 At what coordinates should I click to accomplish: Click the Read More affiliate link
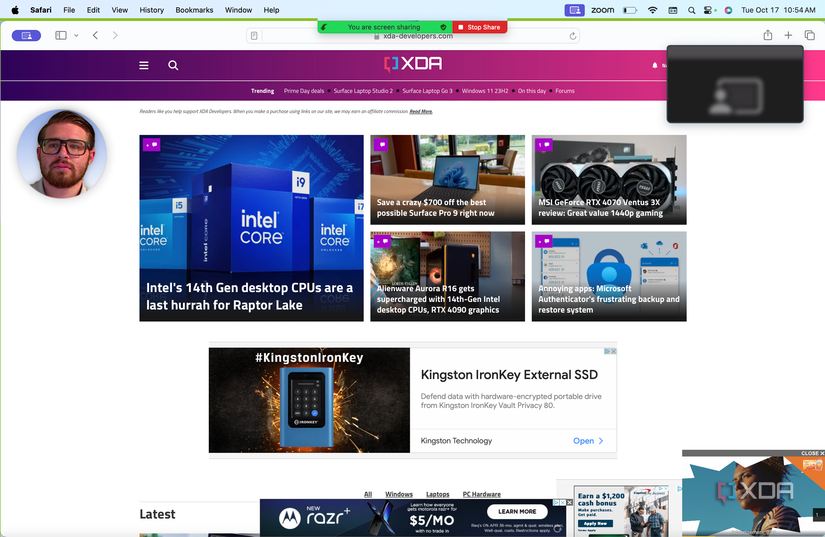click(x=421, y=112)
